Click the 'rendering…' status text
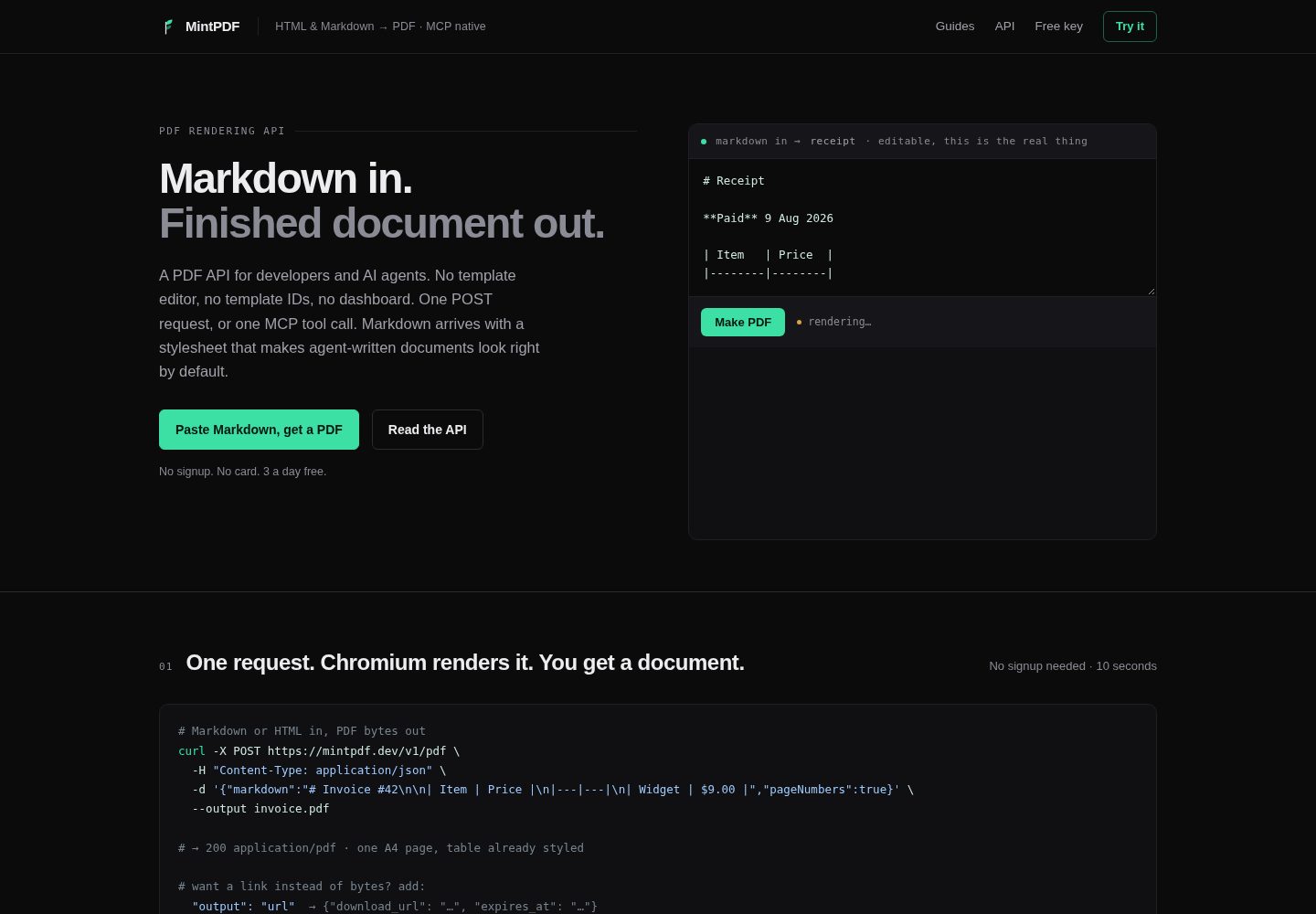This screenshot has height=914, width=1316. [840, 322]
